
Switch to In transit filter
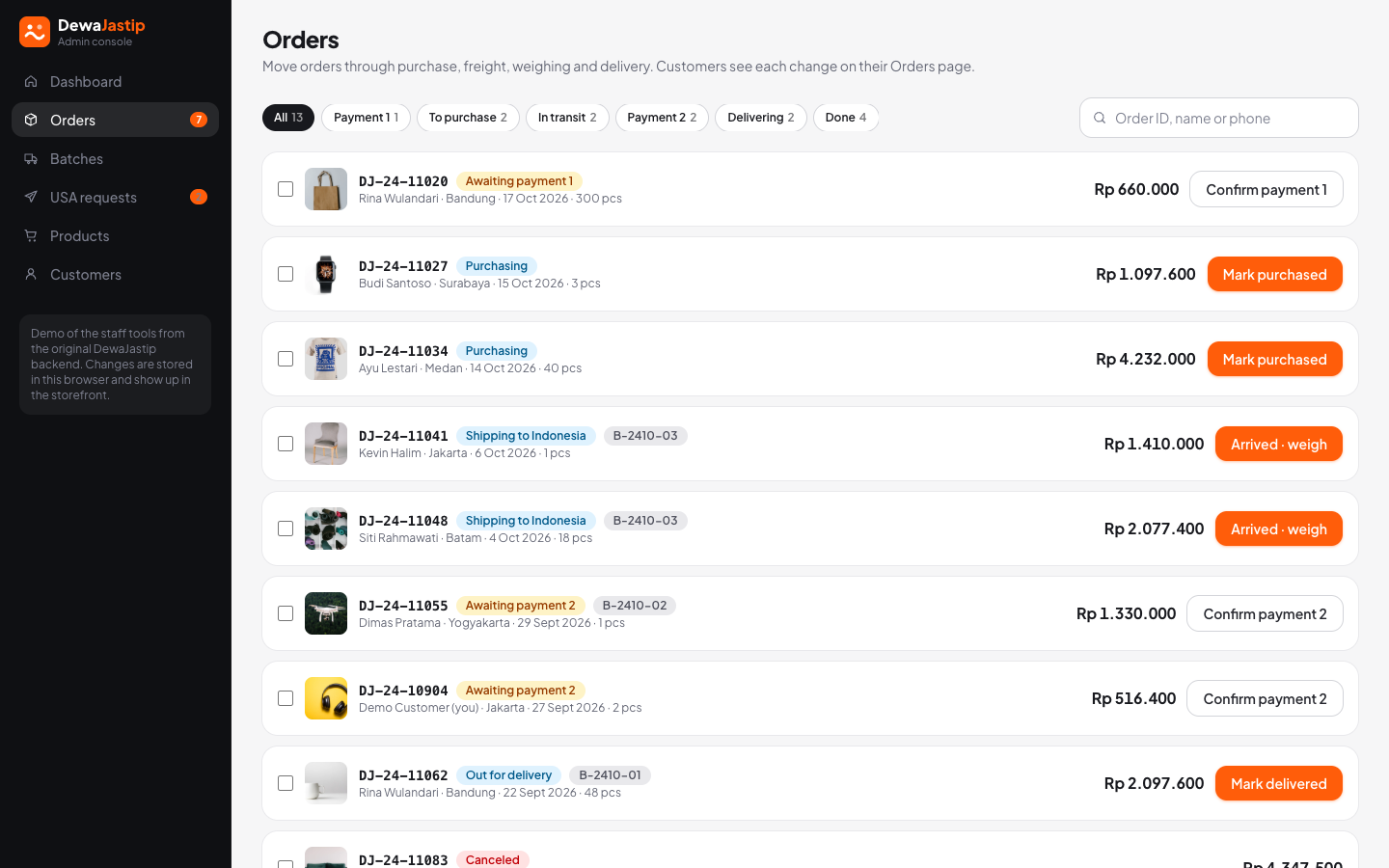(x=567, y=118)
